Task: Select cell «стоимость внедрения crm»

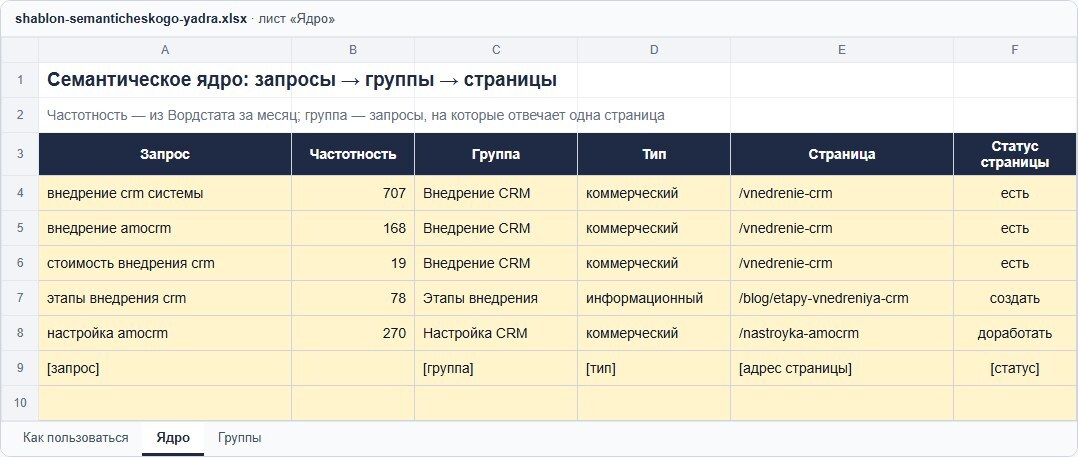Action: 165,263
